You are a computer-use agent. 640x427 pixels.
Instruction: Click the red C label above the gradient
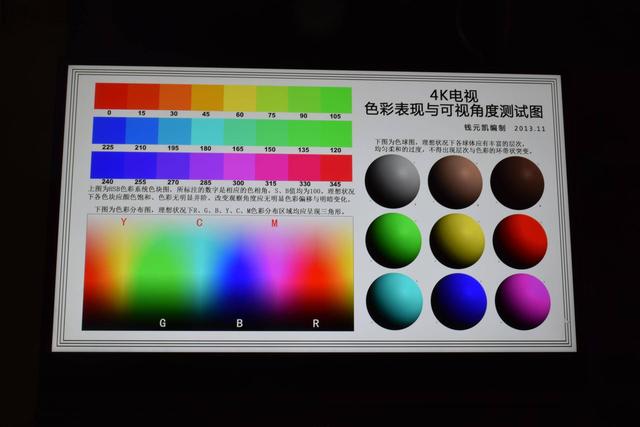tap(199, 222)
